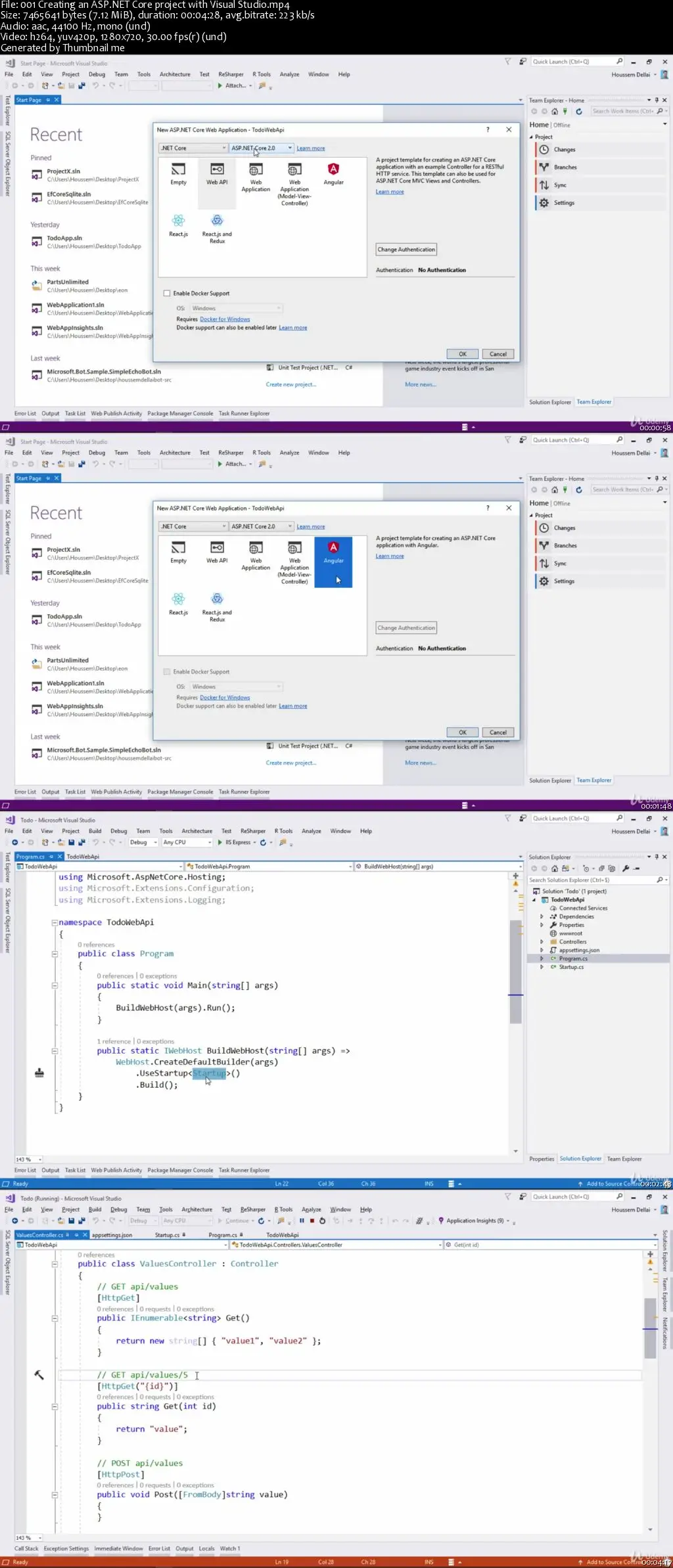Select Web API template in 00:01:48 frame dialog
673x1568 pixels.
tap(217, 552)
